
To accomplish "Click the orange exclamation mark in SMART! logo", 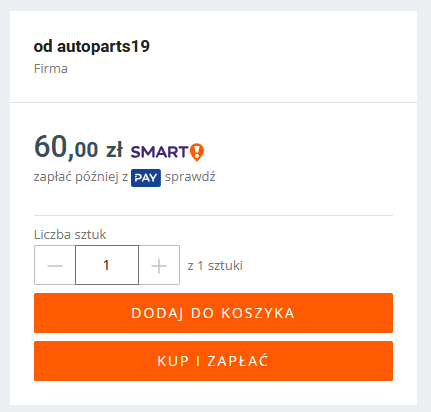I will tap(197, 152).
